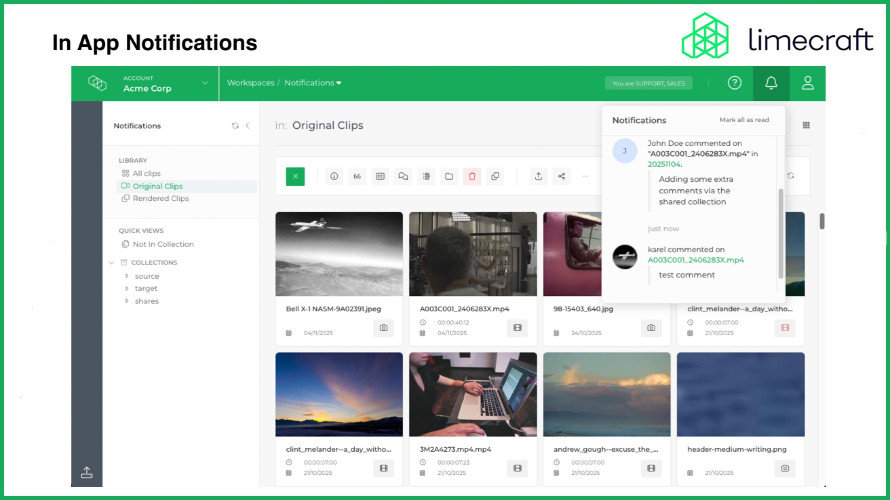Open clip info from toolbar
The width and height of the screenshot is (890, 500).
coord(334,177)
